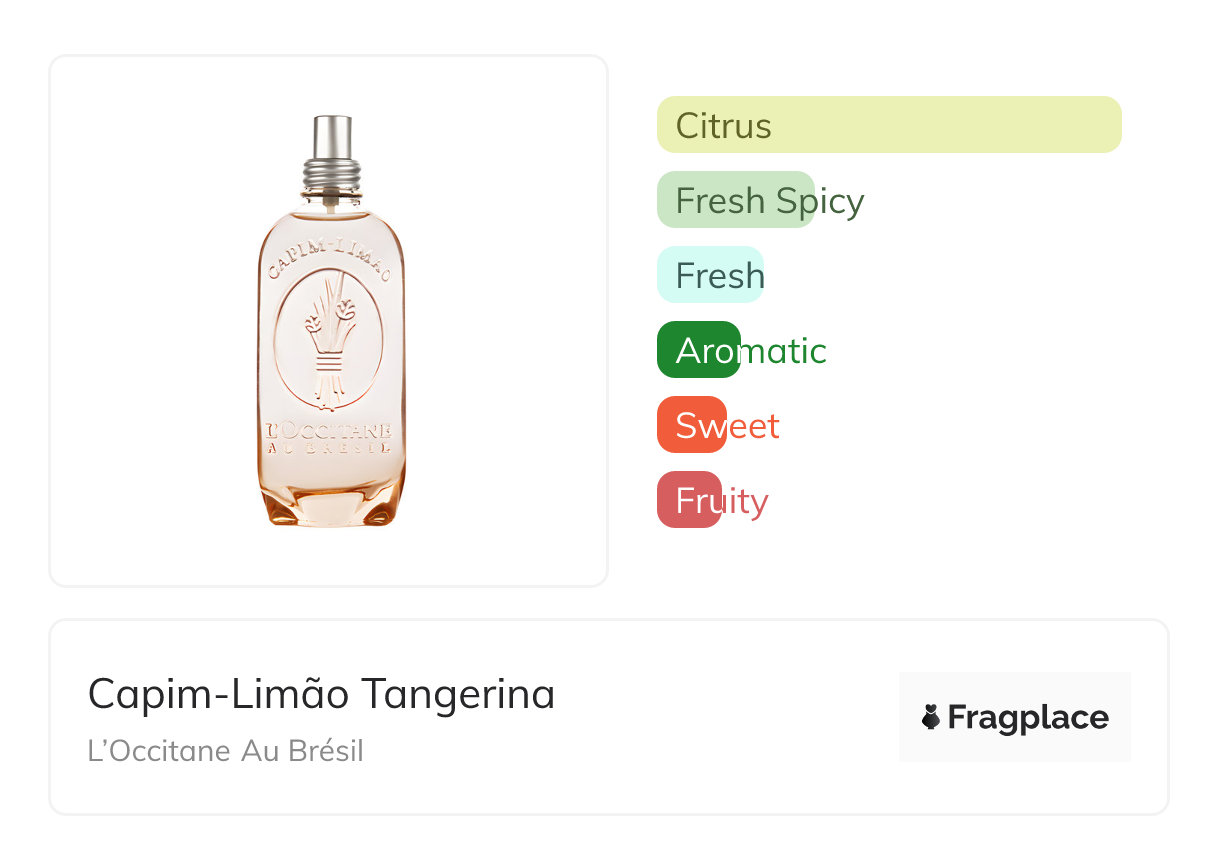Select the Citrus accord bar
The image size is (1218, 864).
(888, 125)
